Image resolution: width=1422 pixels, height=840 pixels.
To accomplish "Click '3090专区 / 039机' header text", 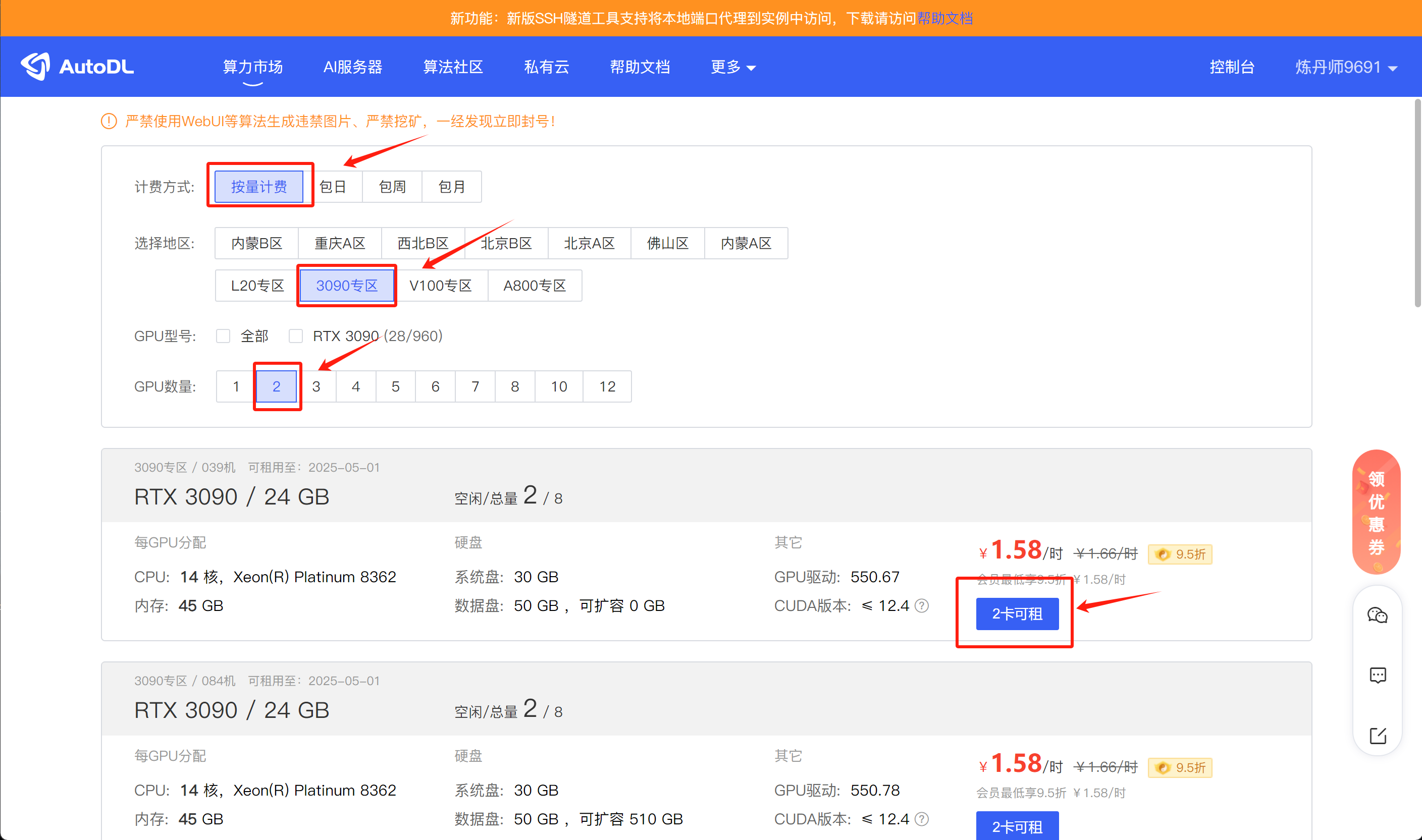I will [x=185, y=468].
